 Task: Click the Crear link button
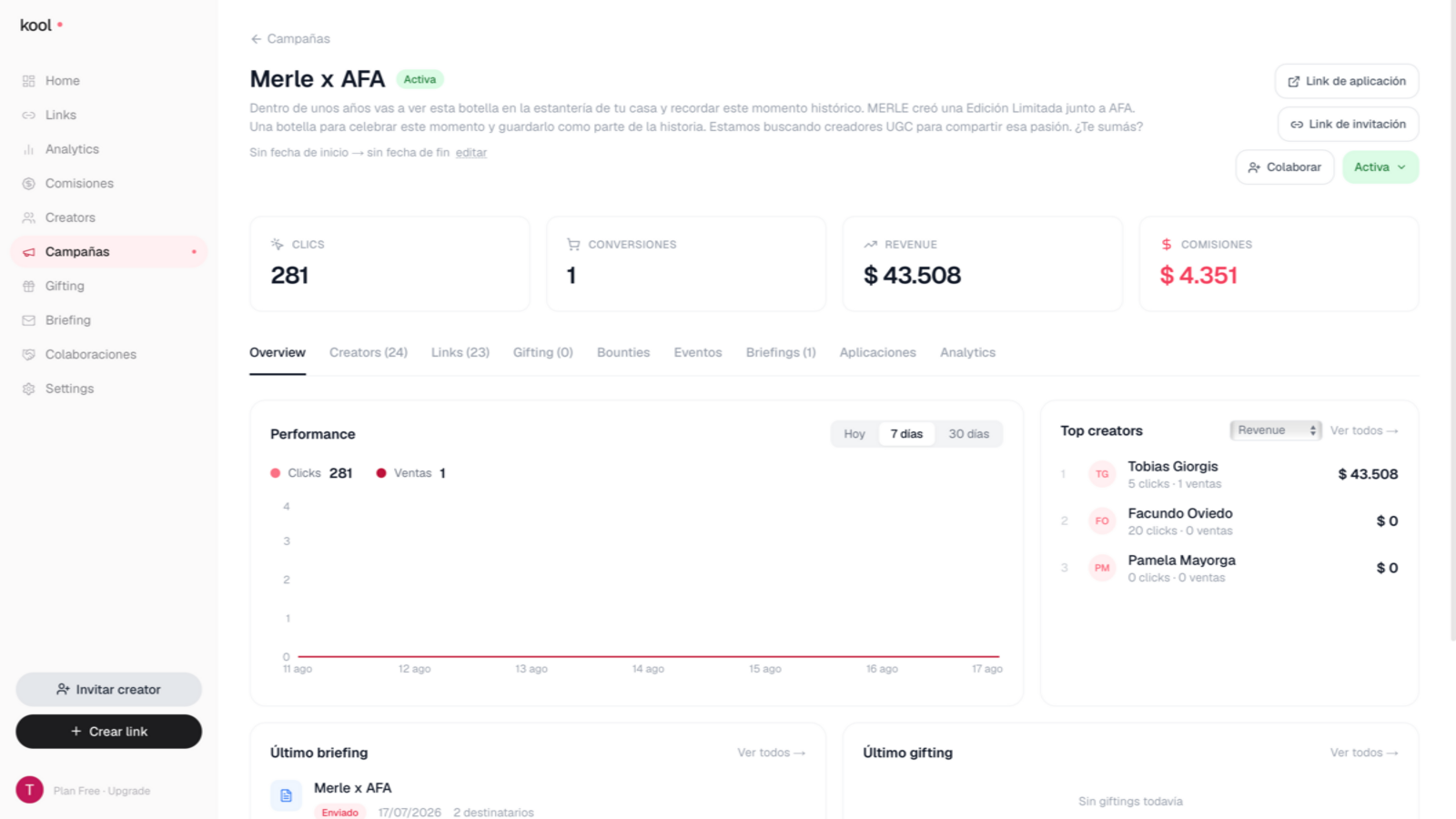pos(108,732)
